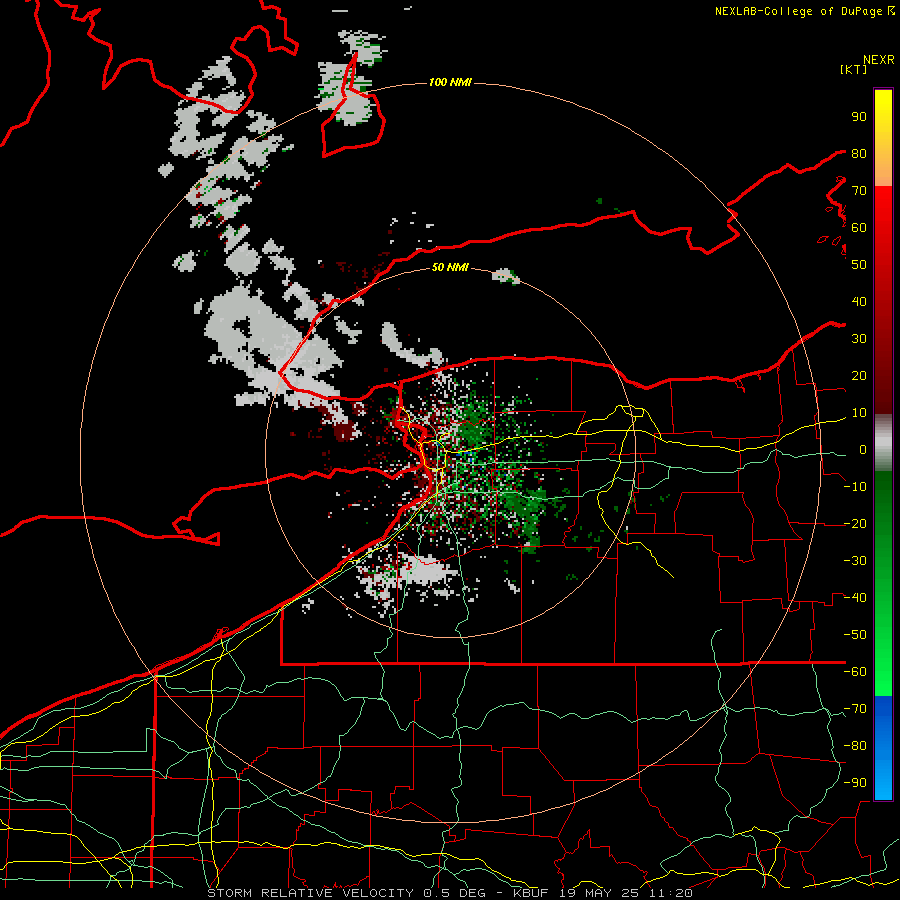
Task: Click the 40 value on the velocity scale
Action: [x=859, y=302]
